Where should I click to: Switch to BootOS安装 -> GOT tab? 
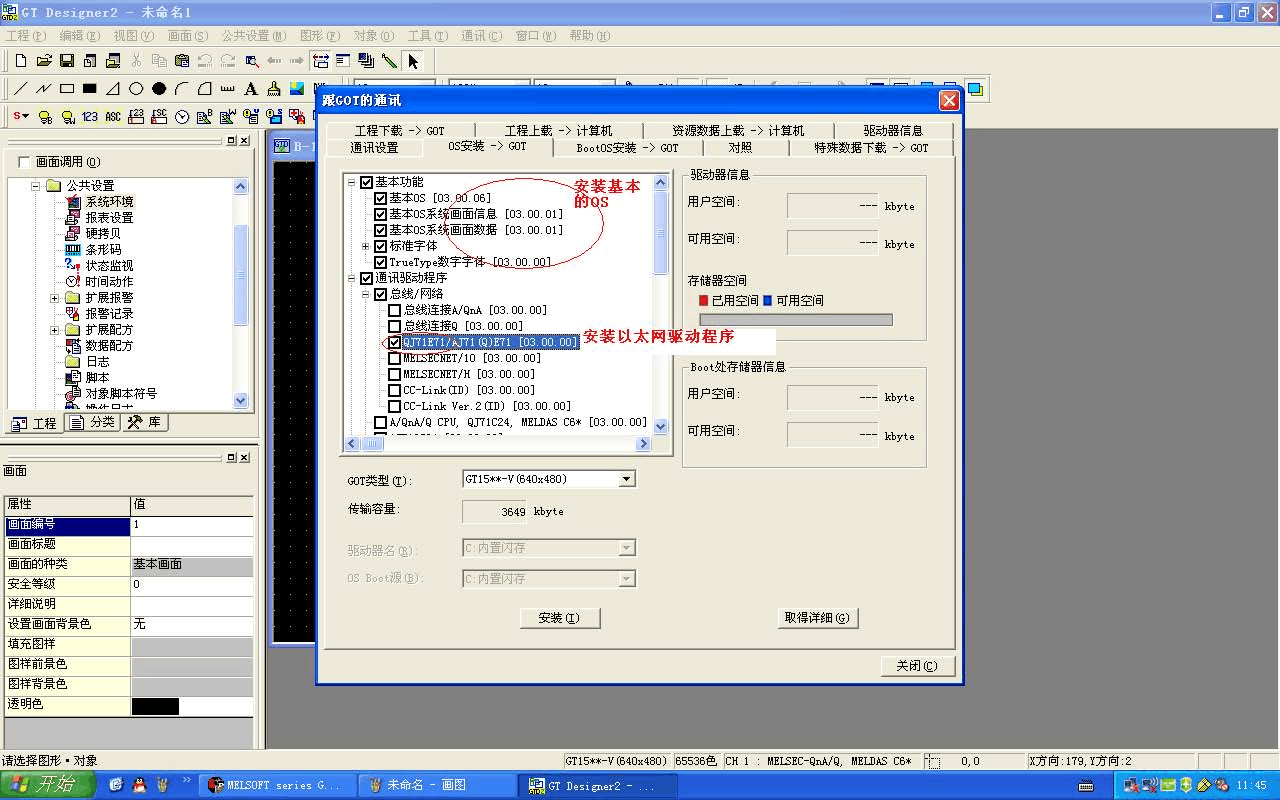[627, 147]
